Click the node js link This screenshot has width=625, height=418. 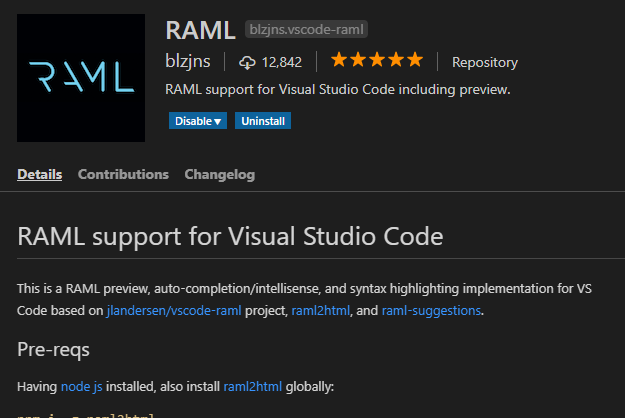pyautogui.click(x=82, y=387)
